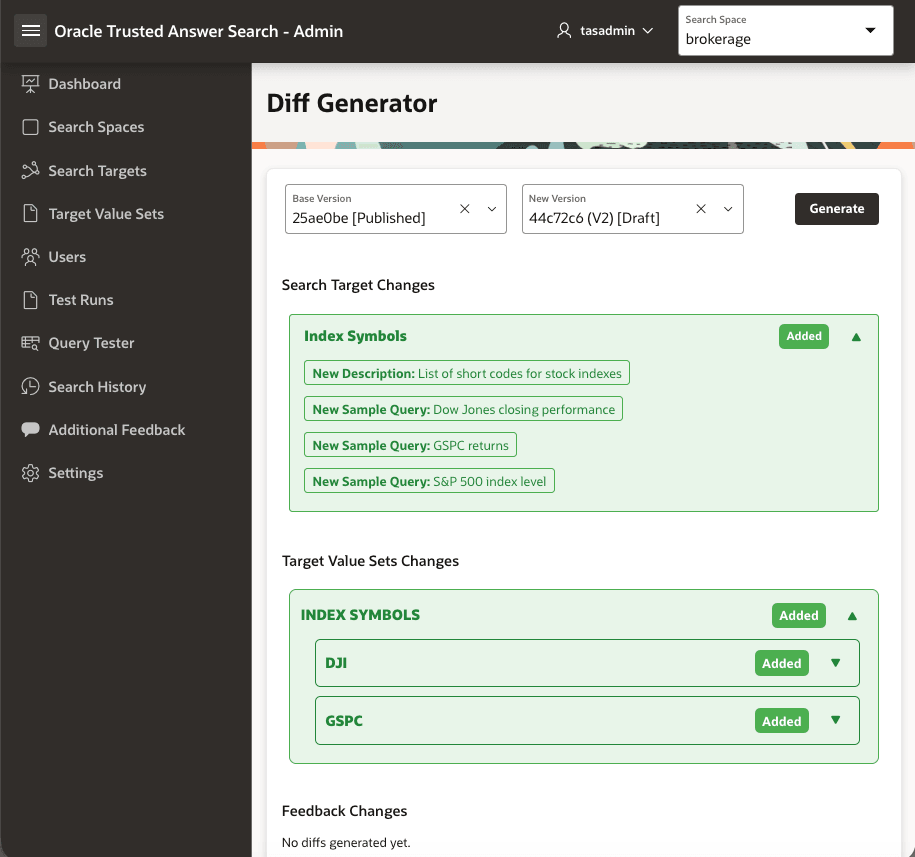Click the Search History clock icon
The width and height of the screenshot is (915, 857).
(x=30, y=387)
